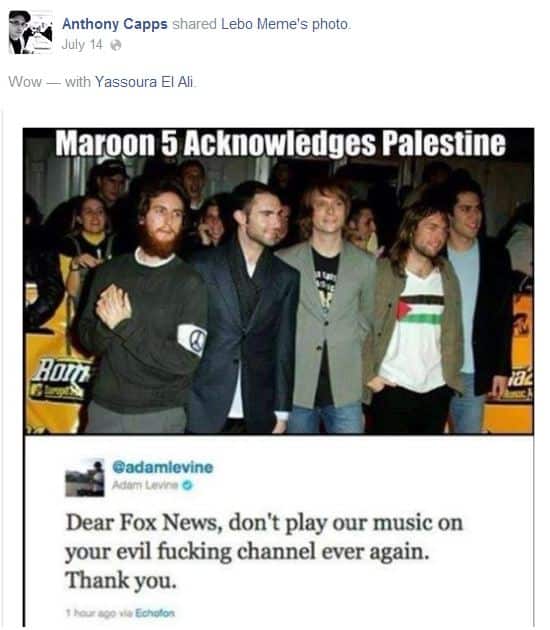Click the @adamlevine Twitter handle
The image size is (550, 630).
[163, 467]
